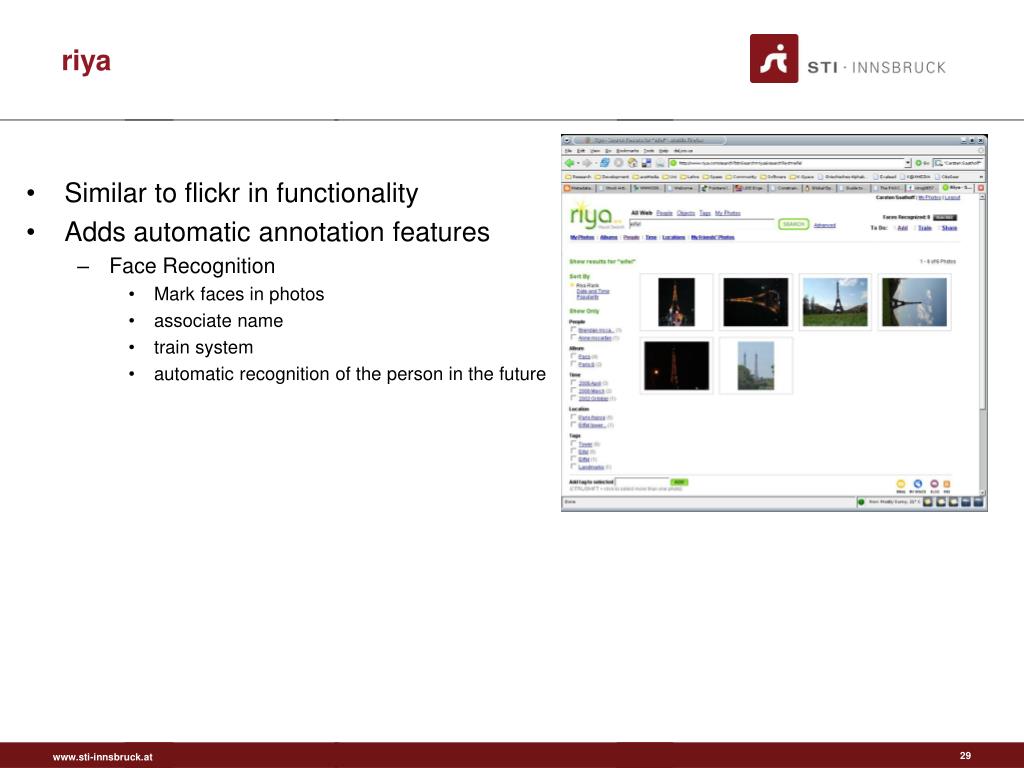
Task: Open the address bar history dropdown arrow
Action: point(907,163)
